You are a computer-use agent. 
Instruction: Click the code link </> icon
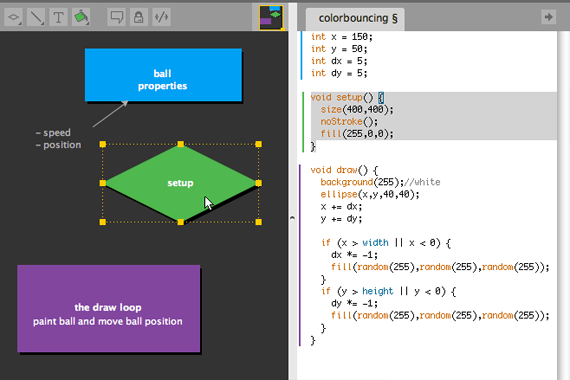[x=161, y=17]
